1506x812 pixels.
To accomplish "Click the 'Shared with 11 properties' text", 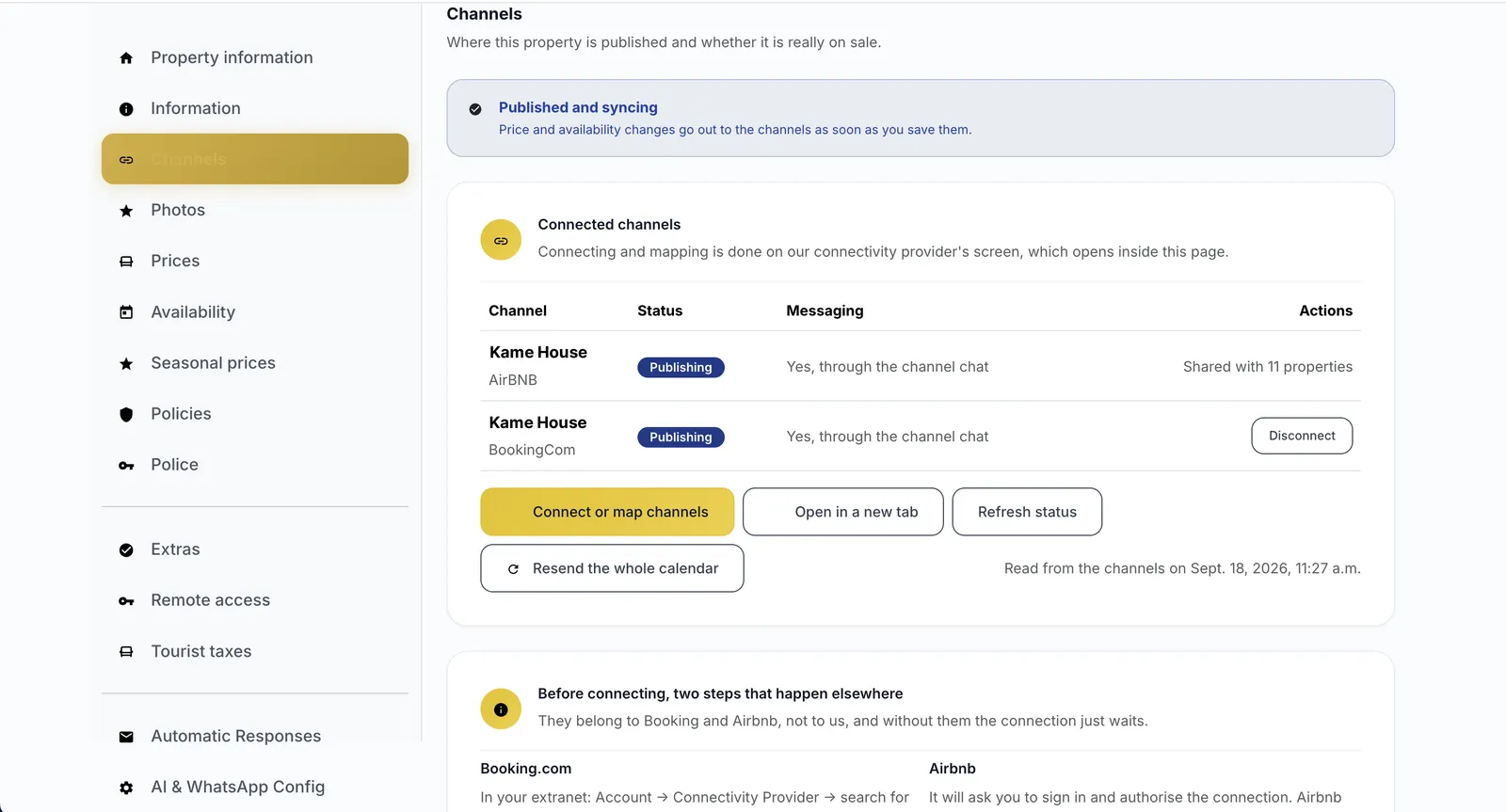I will pyautogui.click(x=1268, y=367).
